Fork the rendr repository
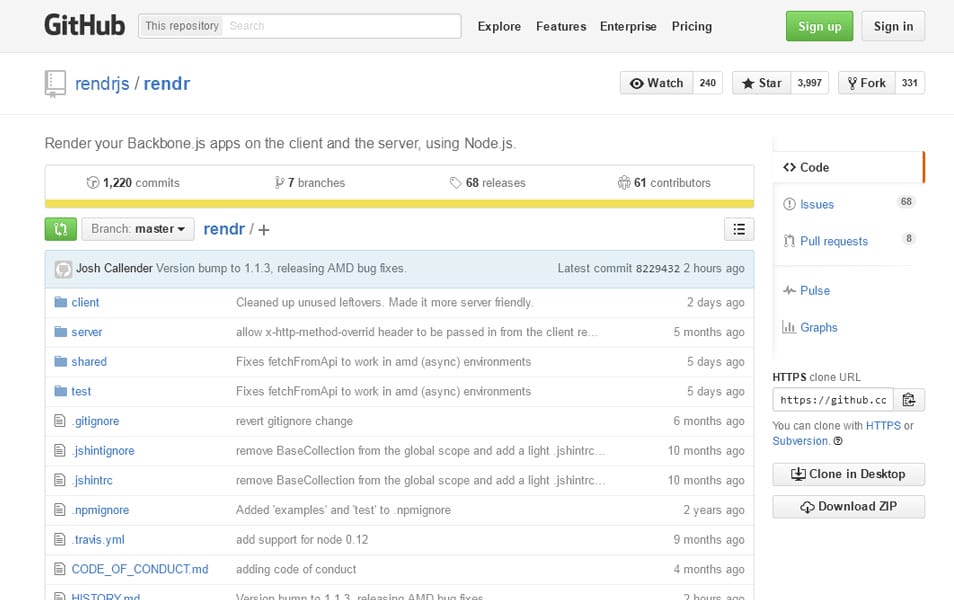 (x=866, y=83)
